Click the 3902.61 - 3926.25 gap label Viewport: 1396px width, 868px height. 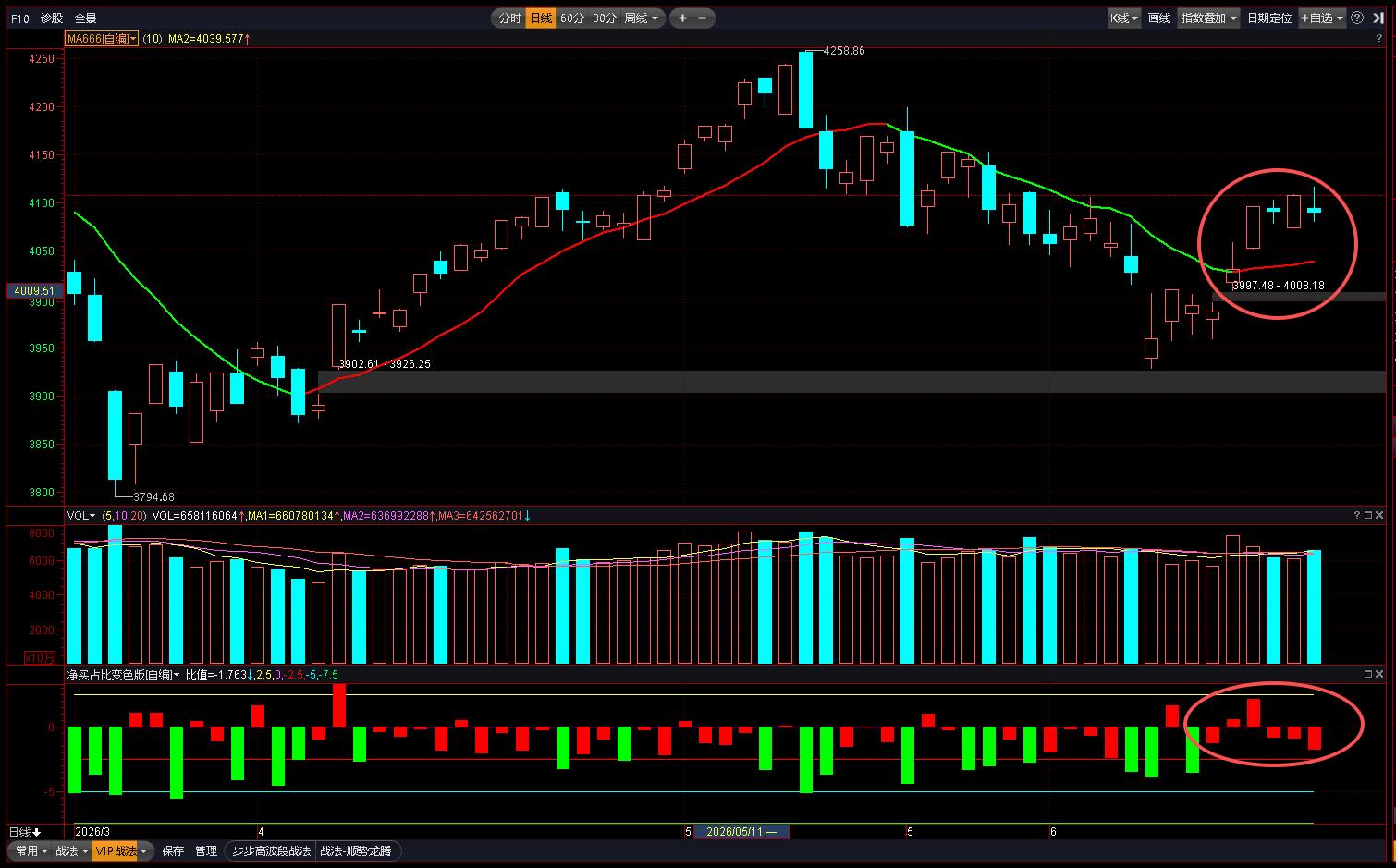click(x=385, y=364)
